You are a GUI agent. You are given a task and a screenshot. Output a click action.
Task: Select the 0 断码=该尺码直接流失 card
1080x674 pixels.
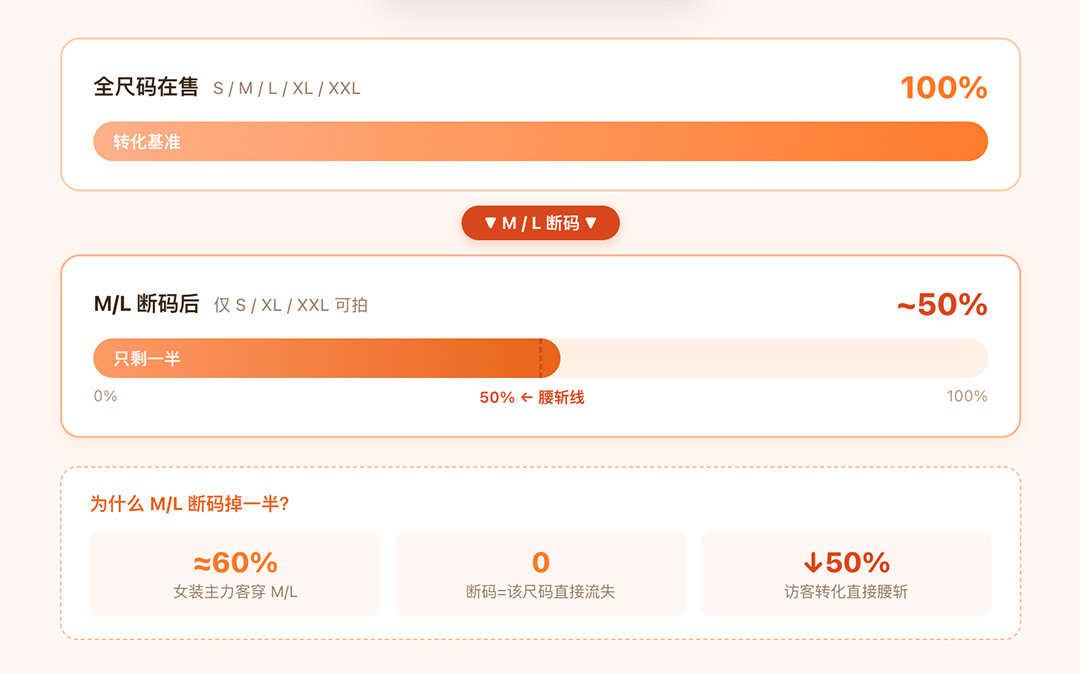click(540, 573)
